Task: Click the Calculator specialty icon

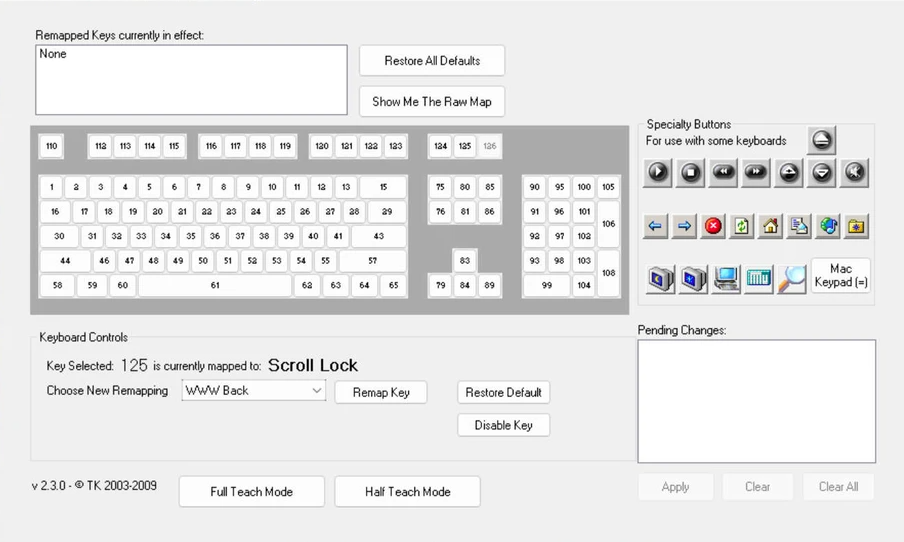Action: (759, 278)
